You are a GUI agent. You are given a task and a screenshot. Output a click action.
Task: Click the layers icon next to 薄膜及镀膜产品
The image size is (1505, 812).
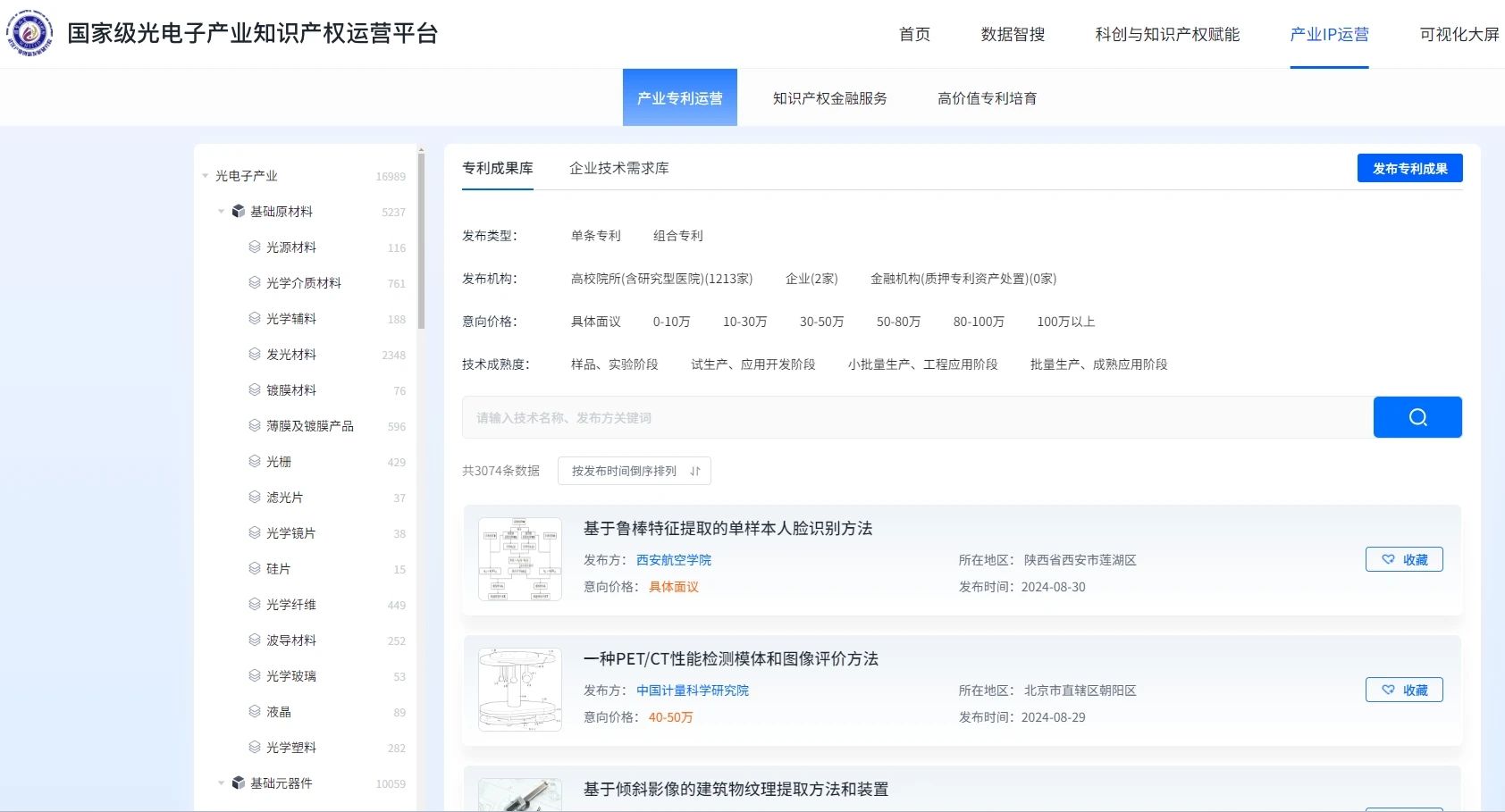pyautogui.click(x=255, y=426)
